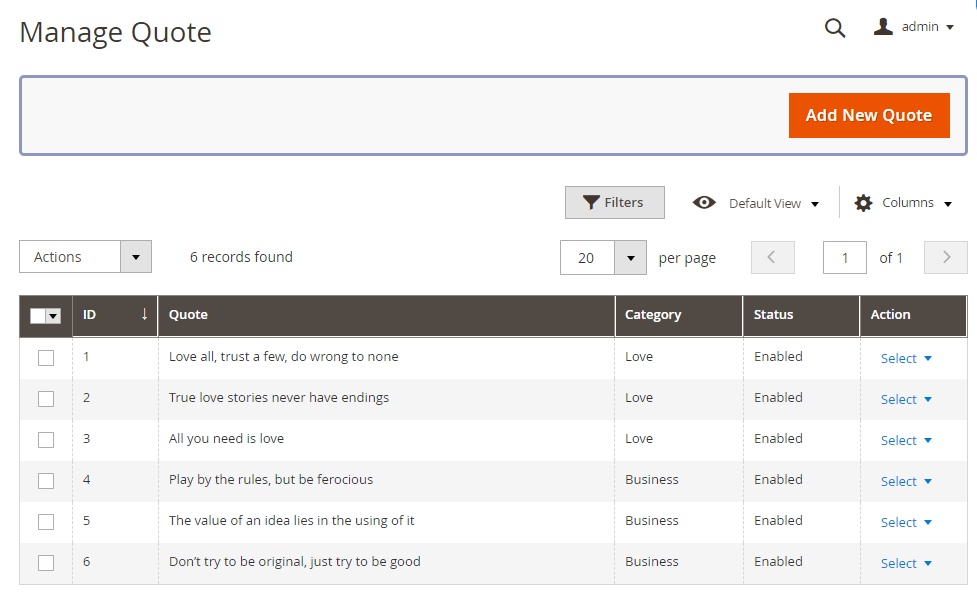This screenshot has height=596, width=977.
Task: Click the current page number field
Action: pos(844,258)
